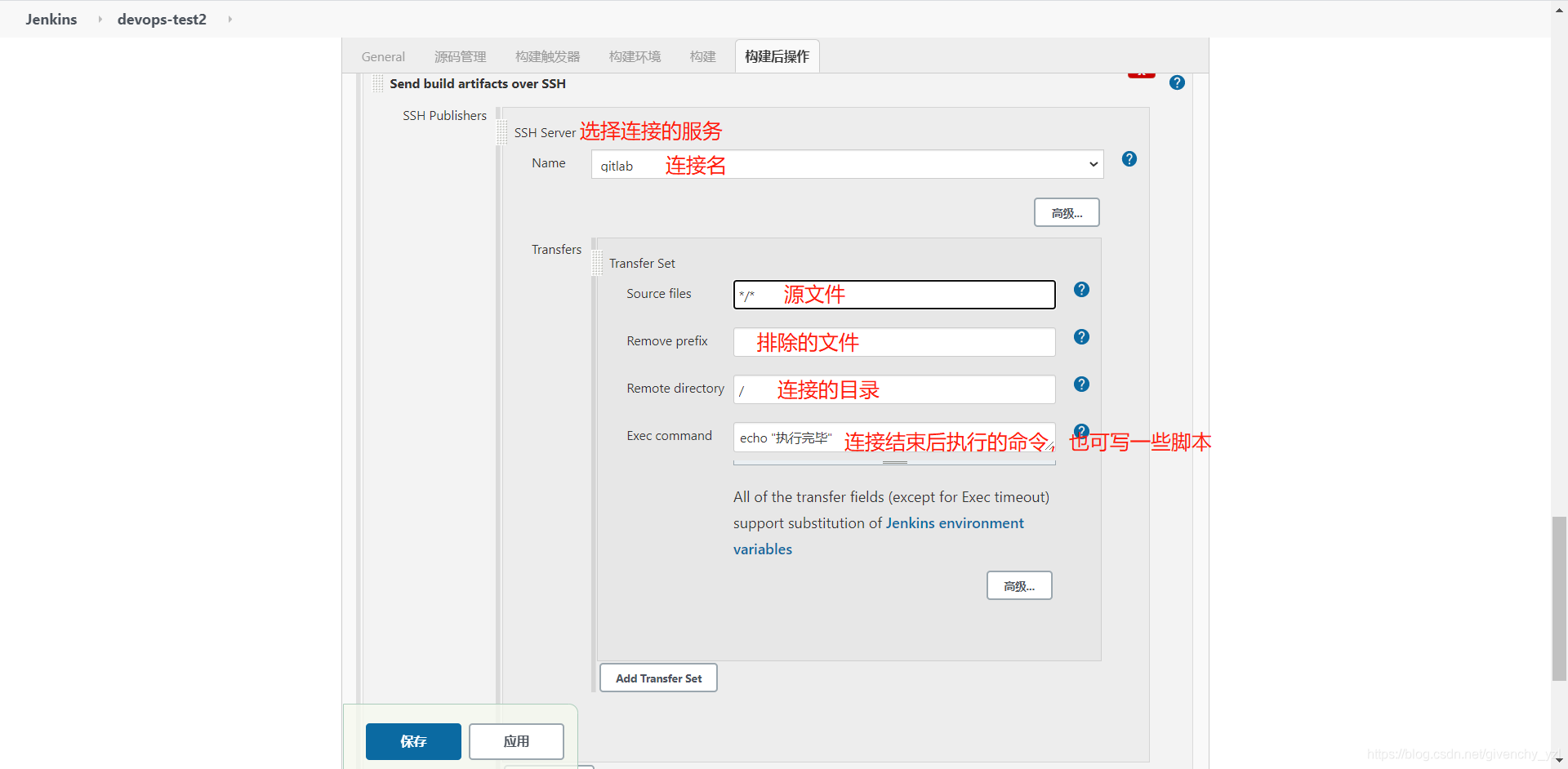Open help icon for Source files

pyautogui.click(x=1081, y=290)
